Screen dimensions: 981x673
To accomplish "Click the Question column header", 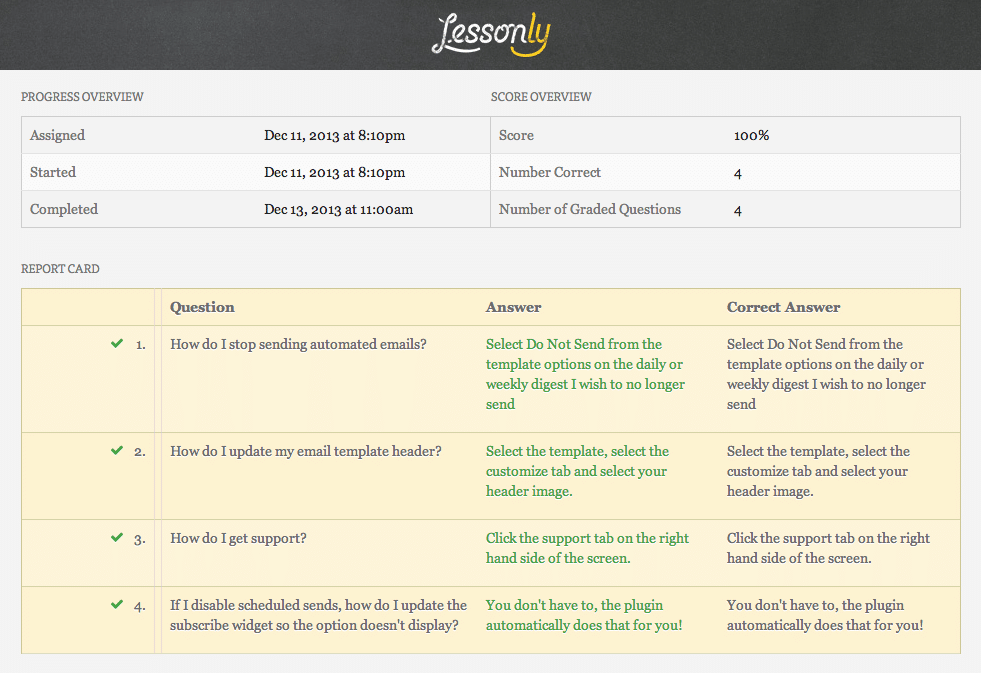I will click(x=202, y=307).
